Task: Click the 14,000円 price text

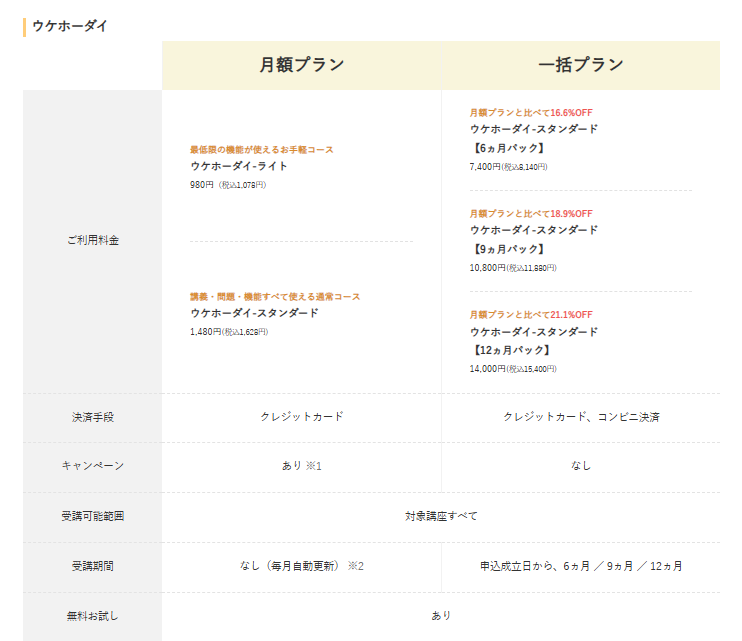Action: [x=487, y=369]
